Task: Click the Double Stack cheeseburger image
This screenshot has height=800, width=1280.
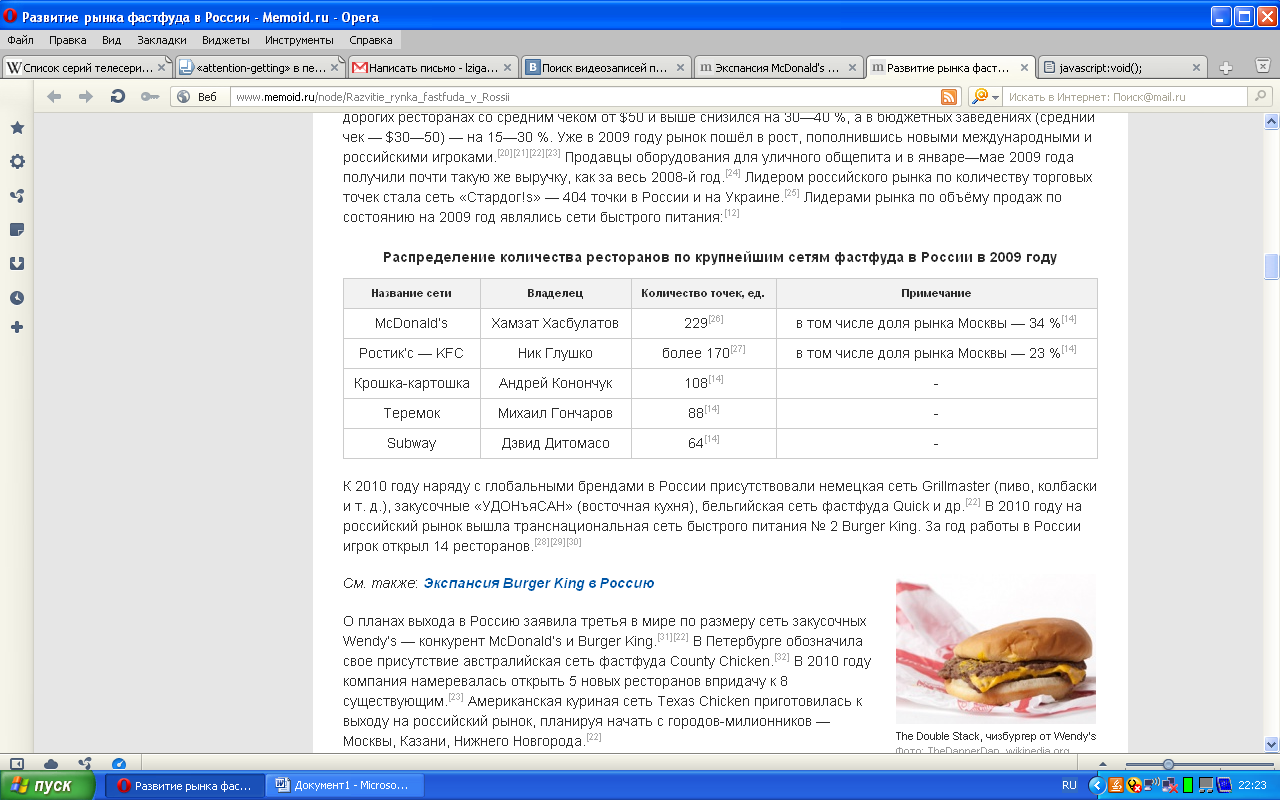Action: tap(996, 651)
